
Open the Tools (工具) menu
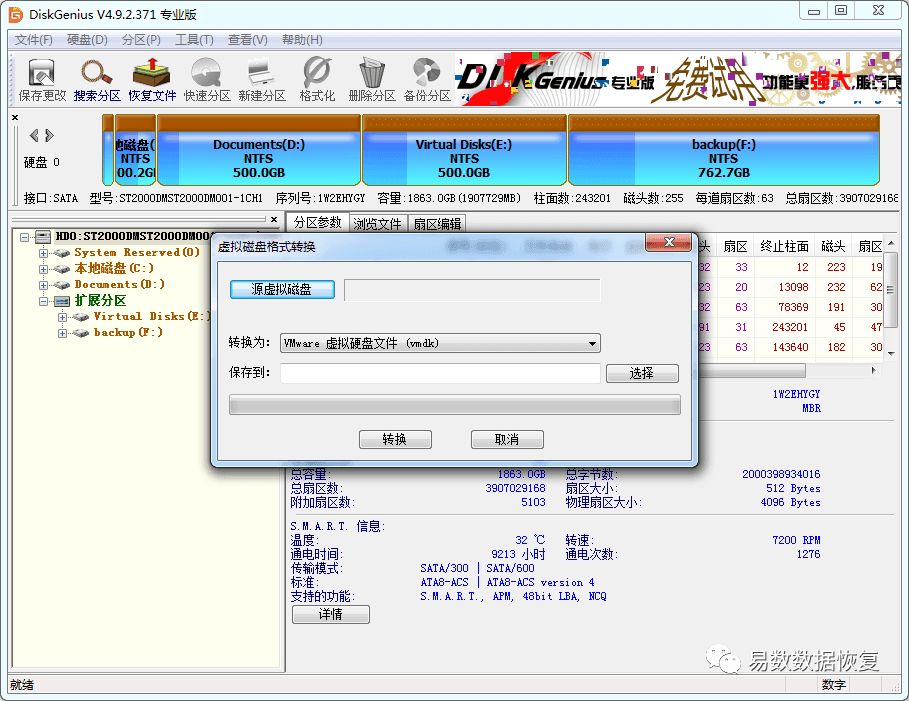[194, 40]
